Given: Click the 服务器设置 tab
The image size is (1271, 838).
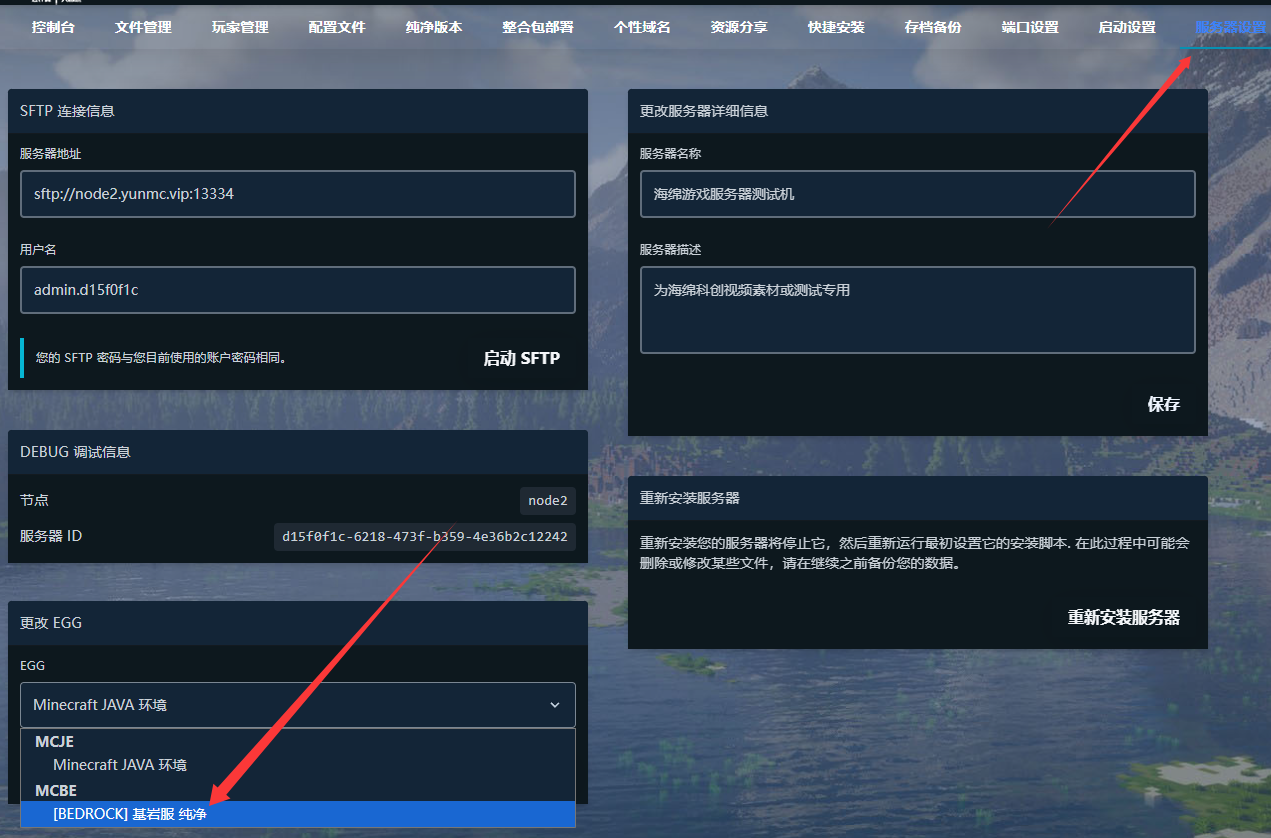Looking at the screenshot, I should [1230, 27].
